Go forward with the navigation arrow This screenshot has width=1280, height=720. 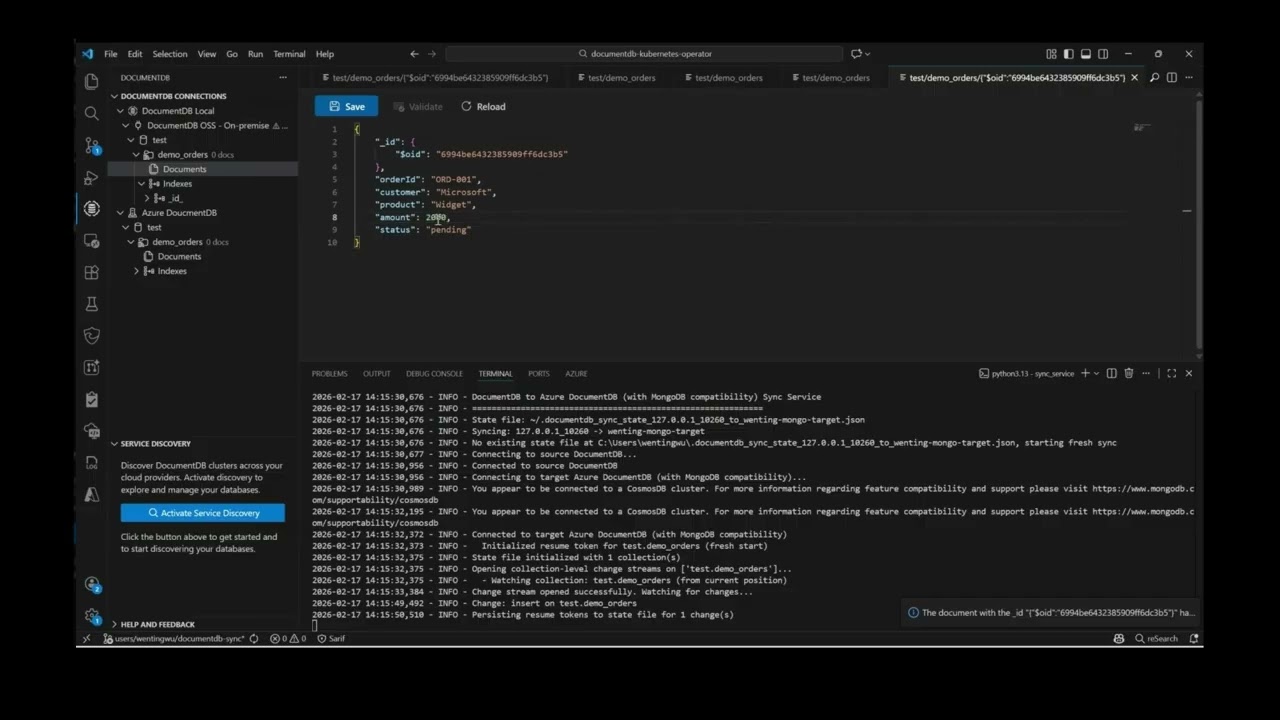pyautogui.click(x=432, y=54)
